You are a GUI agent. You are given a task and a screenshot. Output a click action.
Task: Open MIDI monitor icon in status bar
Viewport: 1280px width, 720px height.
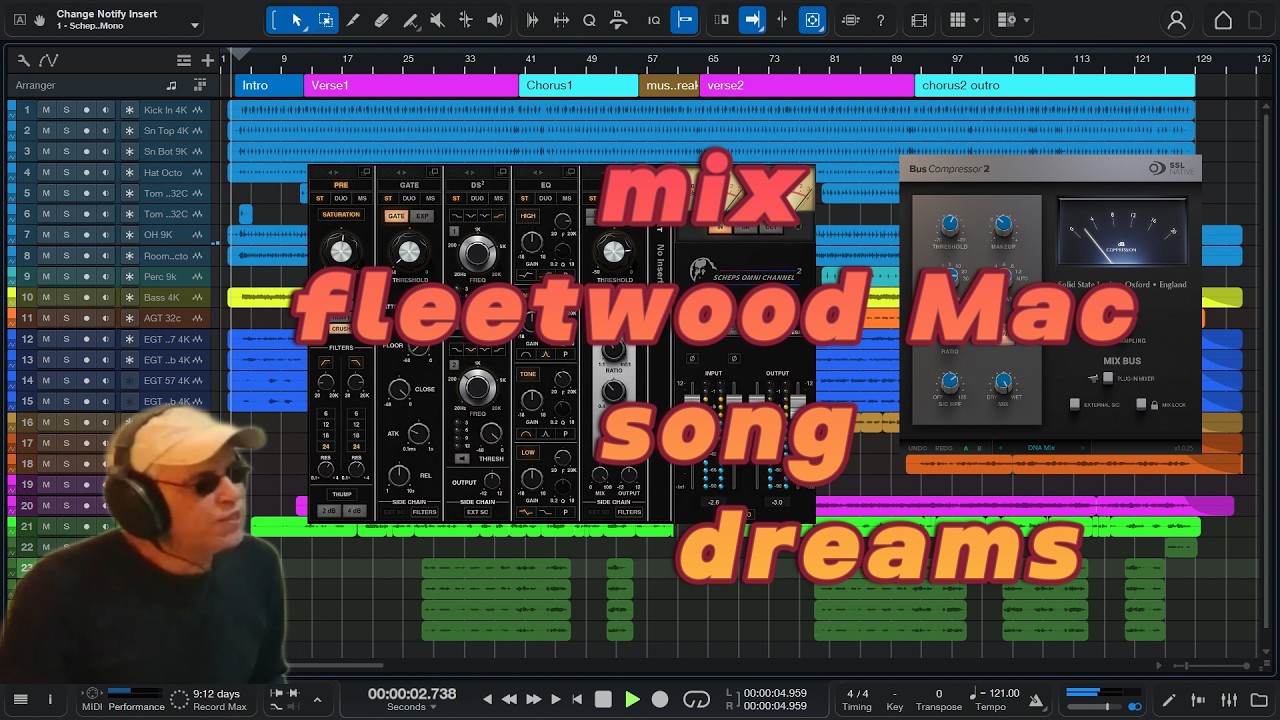tap(92, 694)
